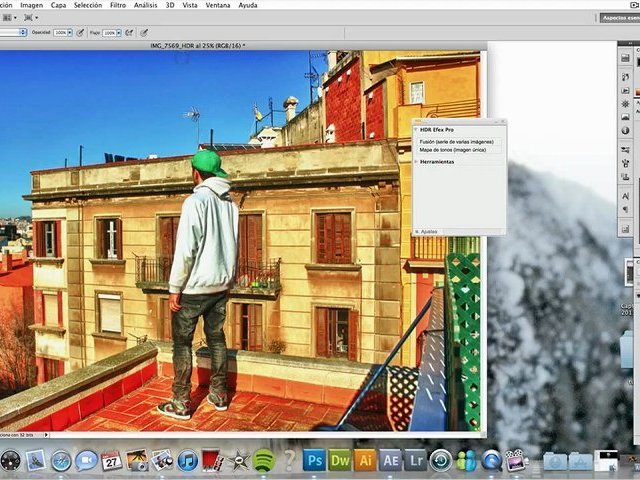
Task: Open the Layer Comps panel icon
Action: click(x=625, y=229)
